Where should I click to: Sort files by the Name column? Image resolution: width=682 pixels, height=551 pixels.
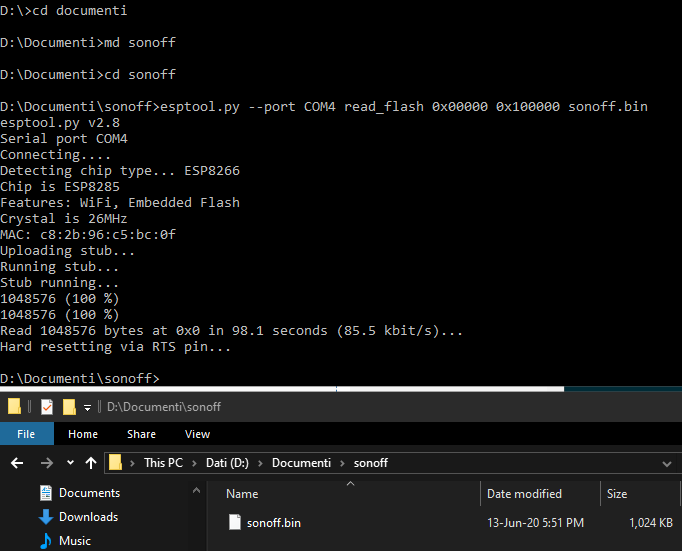(242, 494)
